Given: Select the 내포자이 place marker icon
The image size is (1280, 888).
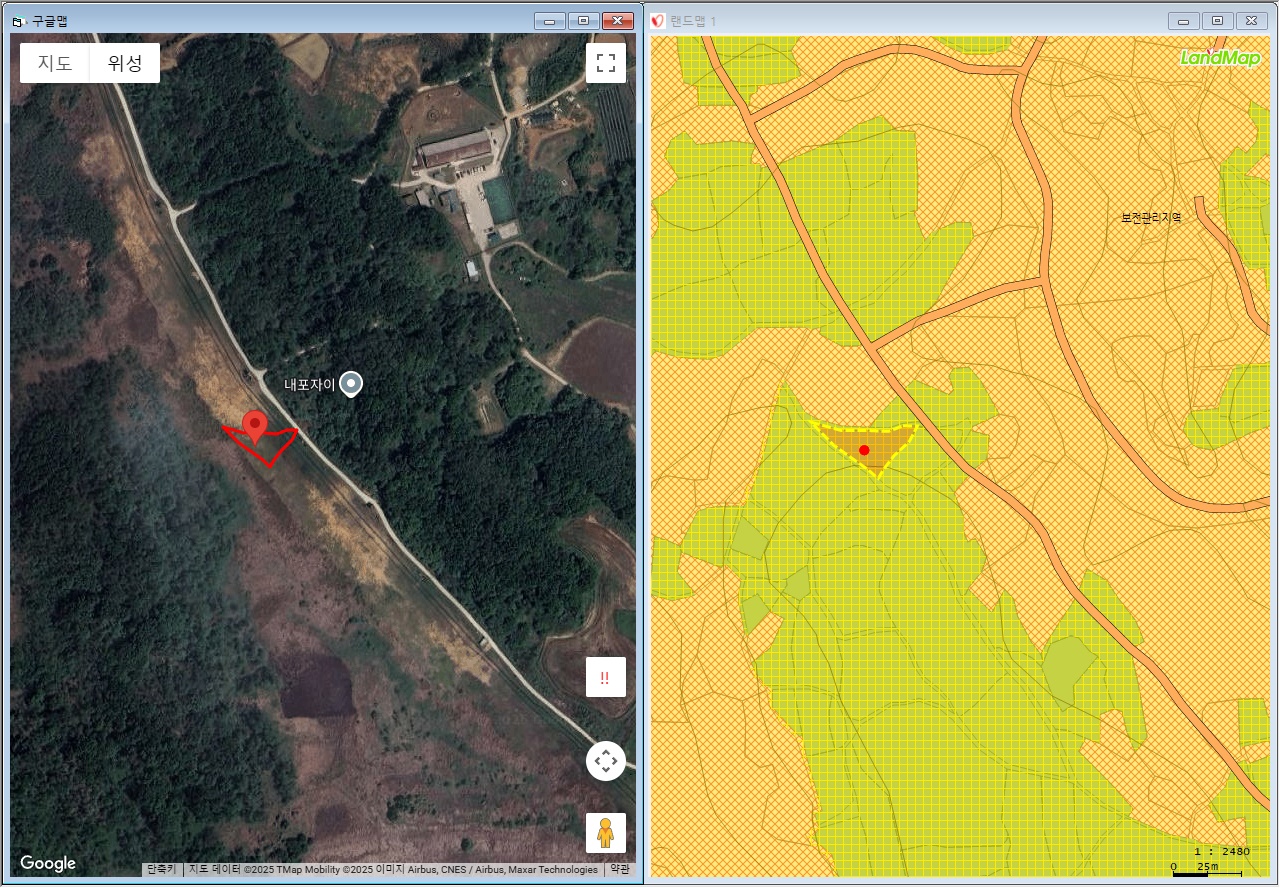Looking at the screenshot, I should [350, 383].
